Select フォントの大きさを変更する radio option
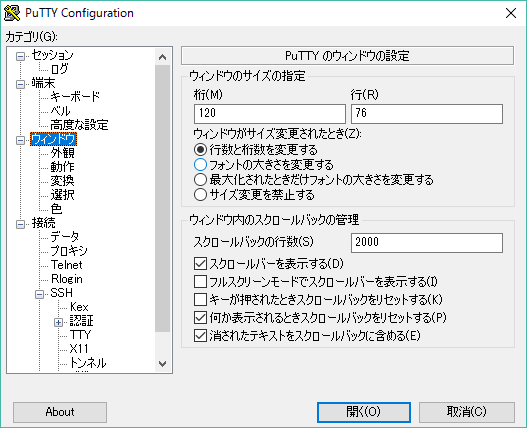527x428 pixels. tap(264, 165)
